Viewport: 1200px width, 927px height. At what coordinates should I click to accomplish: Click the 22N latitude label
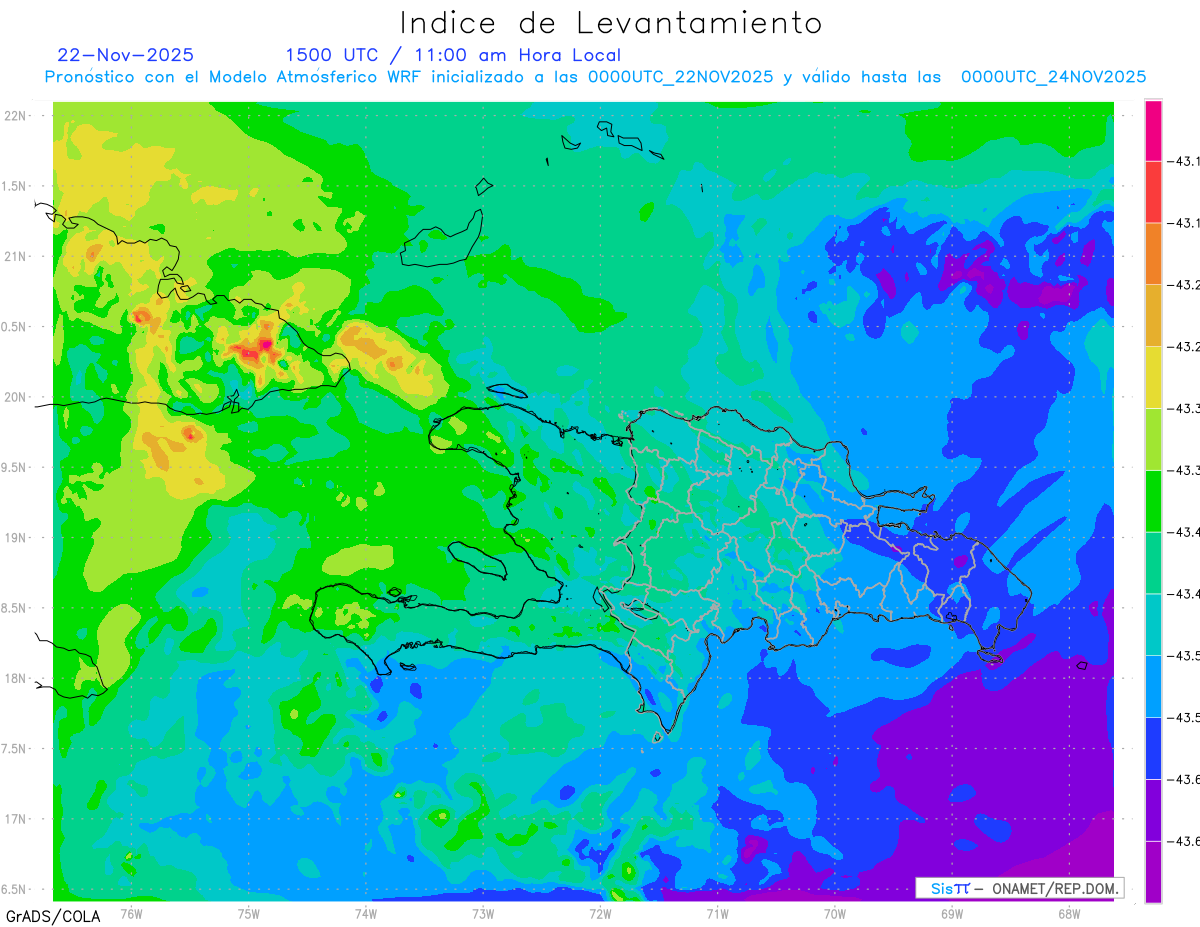pyautogui.click(x=15, y=115)
